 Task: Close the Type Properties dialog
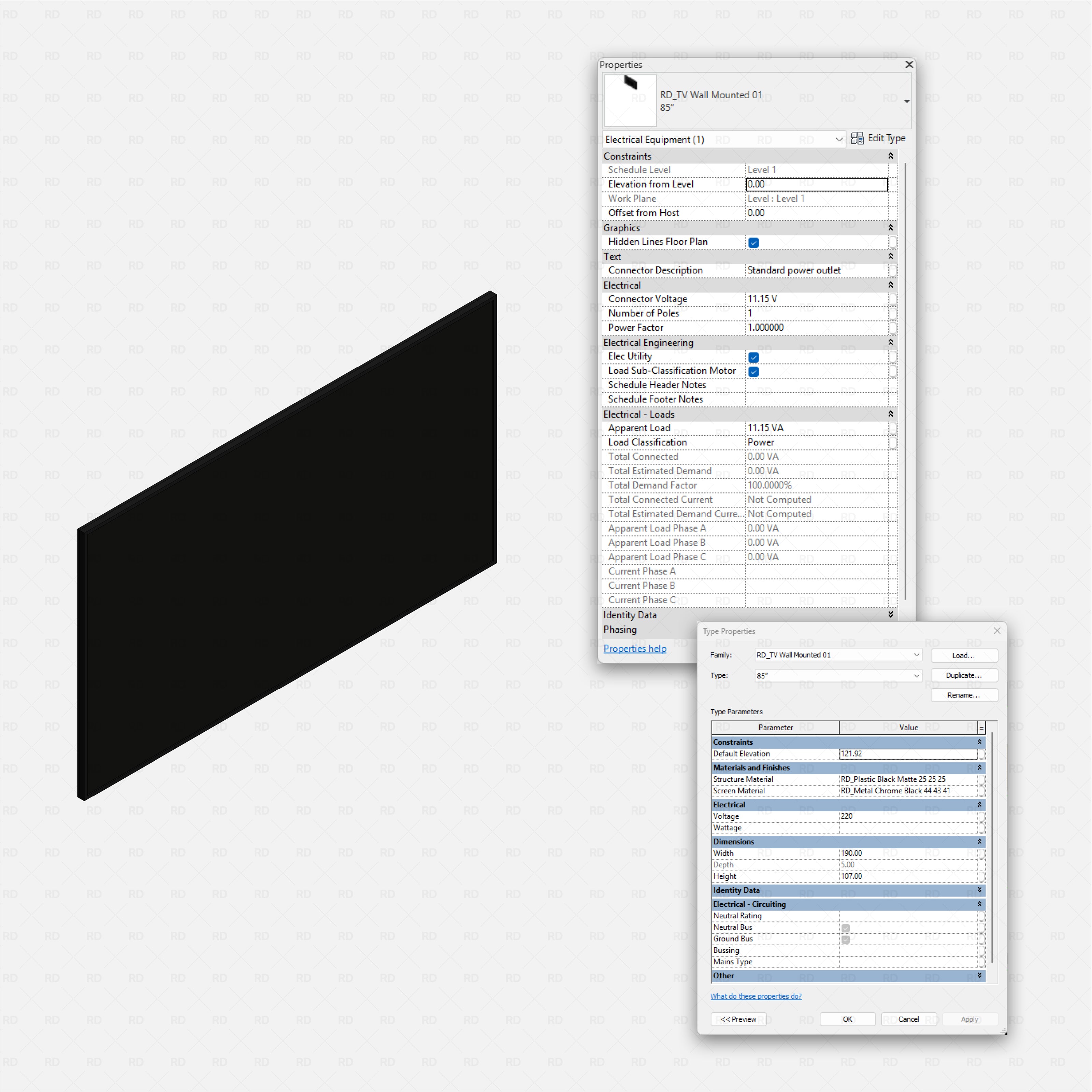996,631
